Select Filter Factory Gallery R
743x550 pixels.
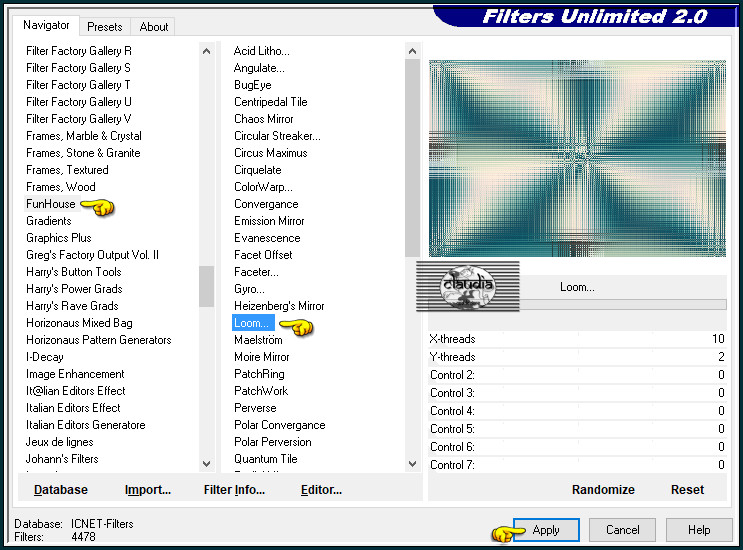tap(79, 51)
